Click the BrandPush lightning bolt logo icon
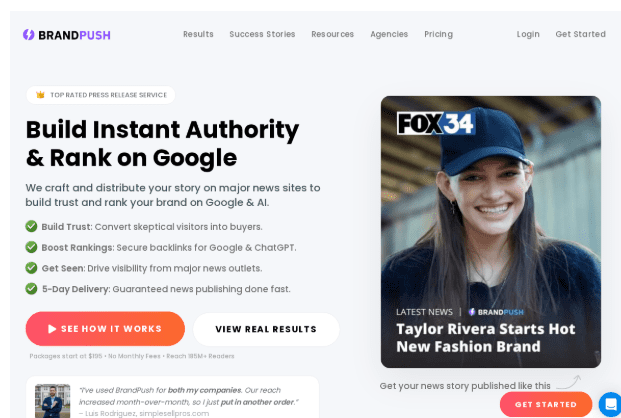Image resolution: width=621 pixels, height=418 pixels. click(x=29, y=35)
